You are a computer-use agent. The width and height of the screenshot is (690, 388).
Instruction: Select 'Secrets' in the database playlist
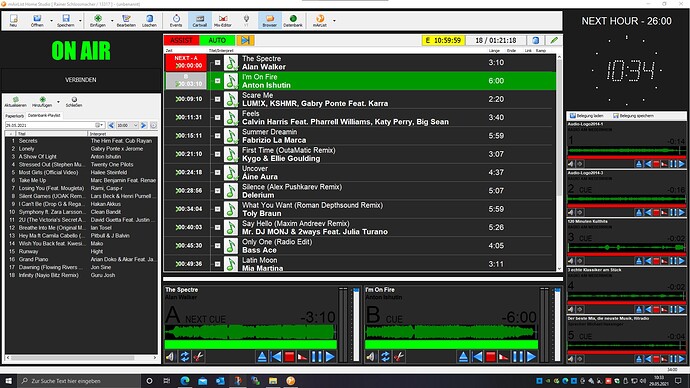81,141
